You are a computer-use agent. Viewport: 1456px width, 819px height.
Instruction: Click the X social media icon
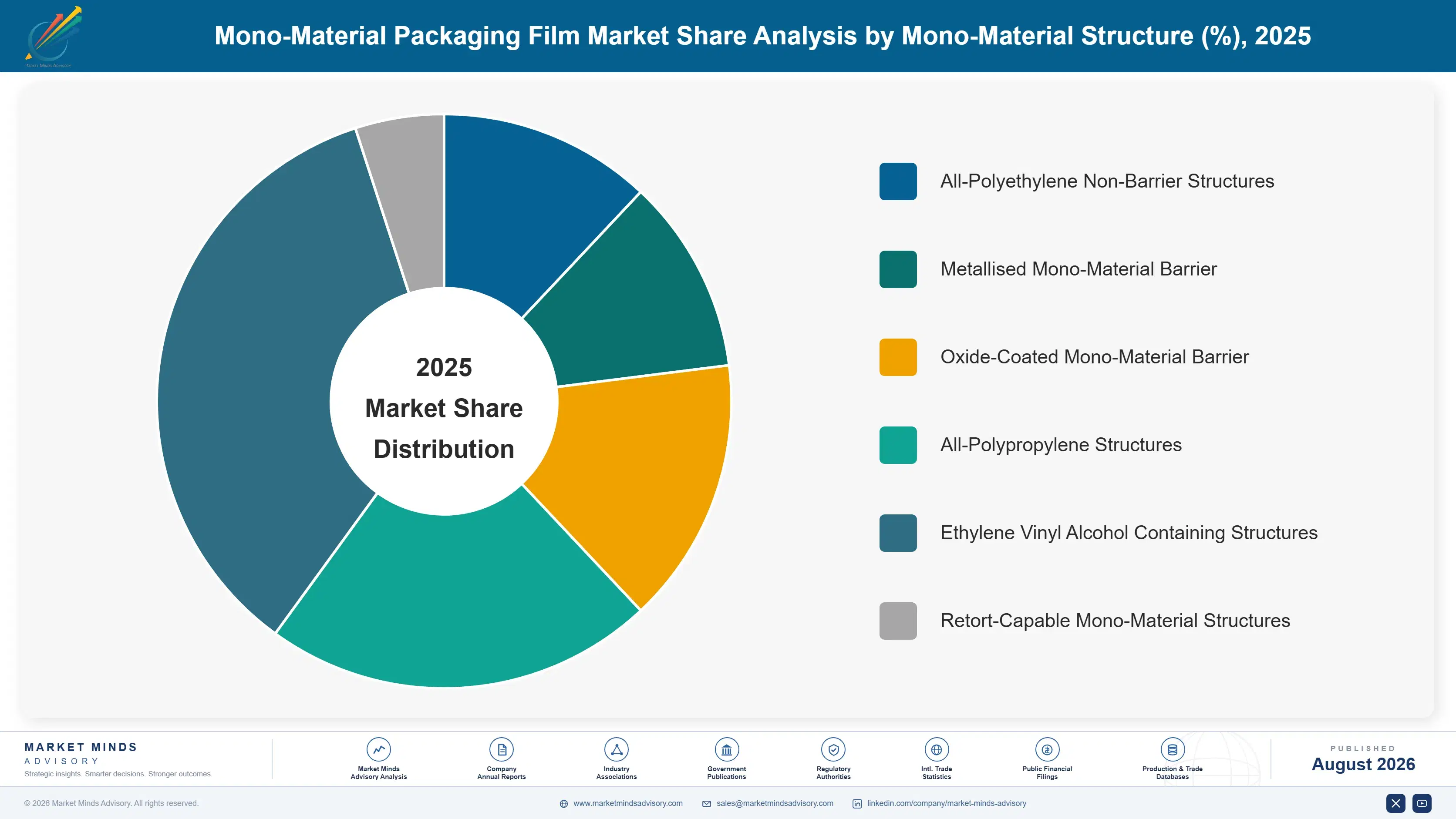click(1395, 803)
